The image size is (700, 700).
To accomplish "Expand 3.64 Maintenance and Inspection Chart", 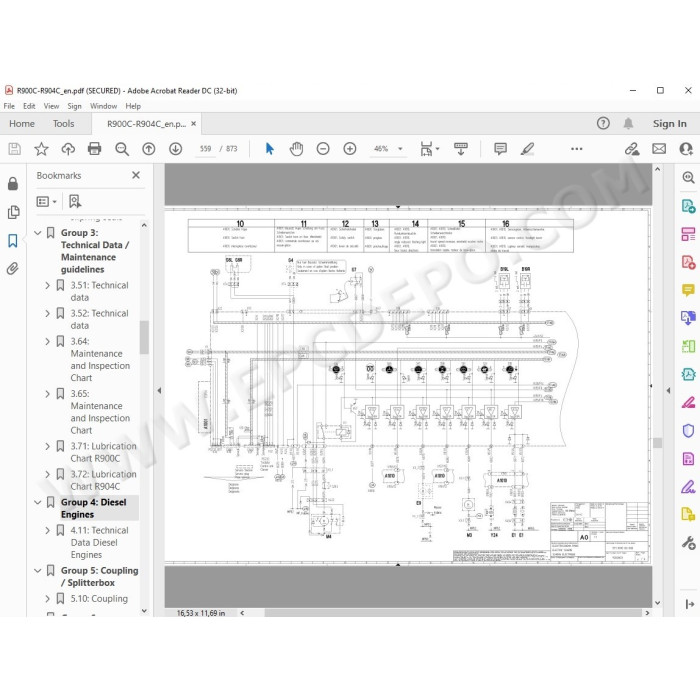I will click(47, 342).
